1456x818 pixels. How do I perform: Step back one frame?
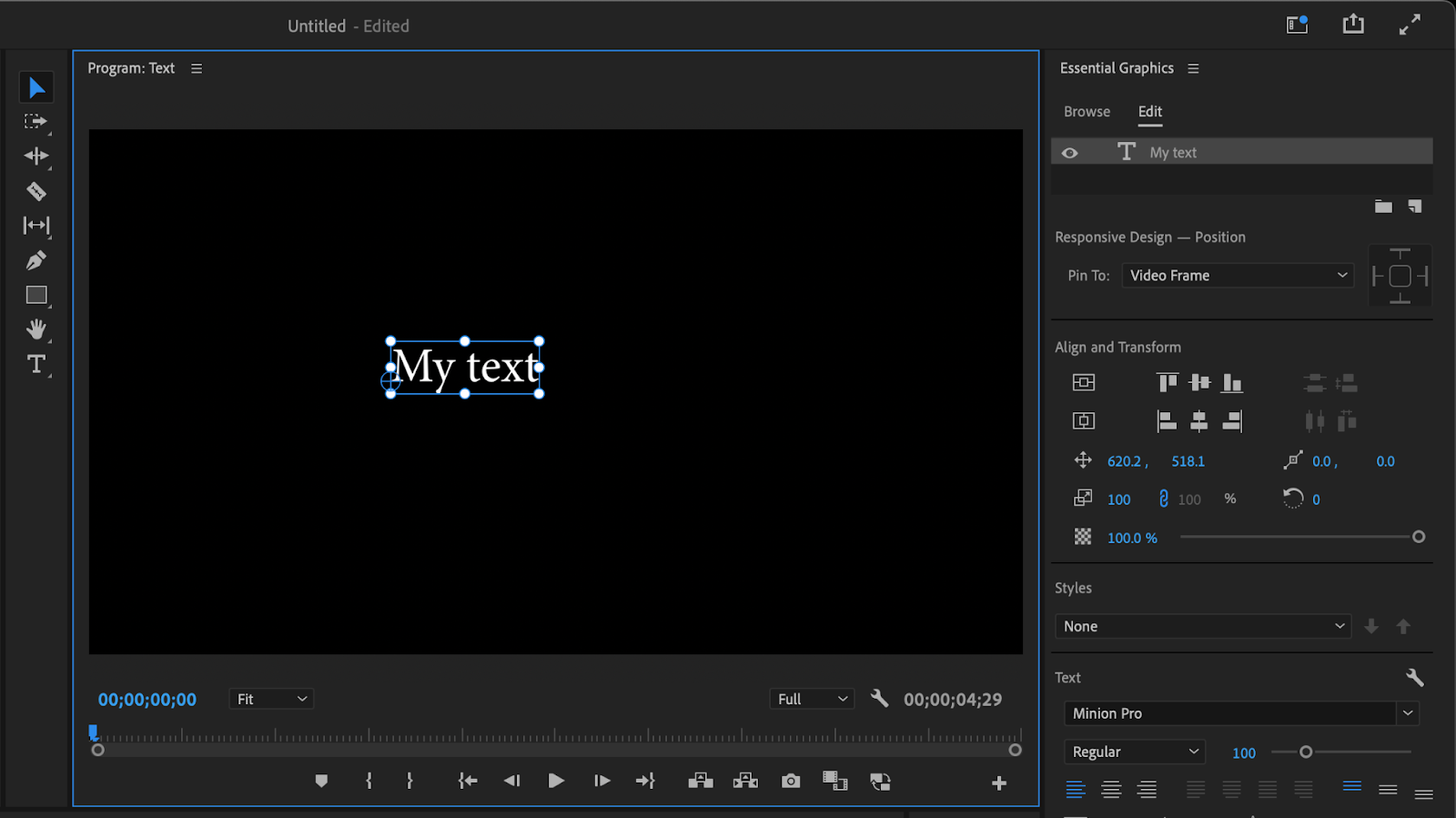[x=511, y=781]
